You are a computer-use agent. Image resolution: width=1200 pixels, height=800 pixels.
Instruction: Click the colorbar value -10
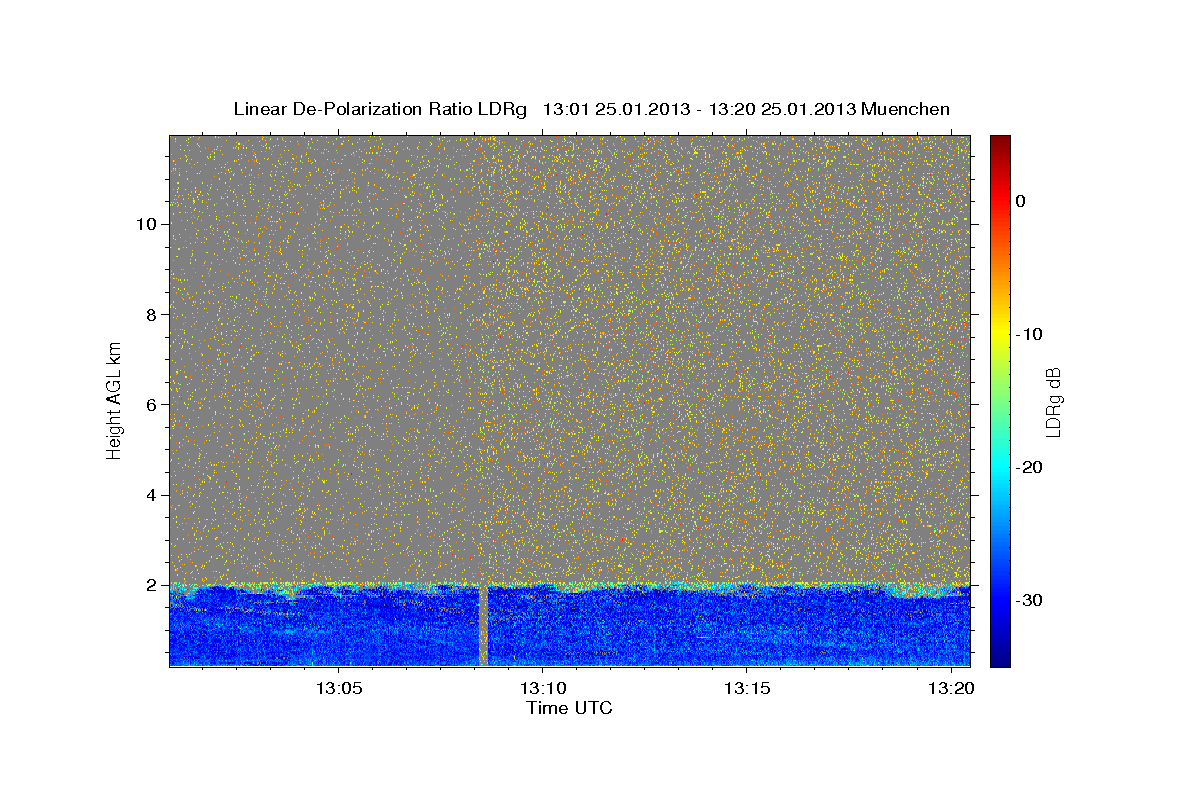(x=1029, y=334)
